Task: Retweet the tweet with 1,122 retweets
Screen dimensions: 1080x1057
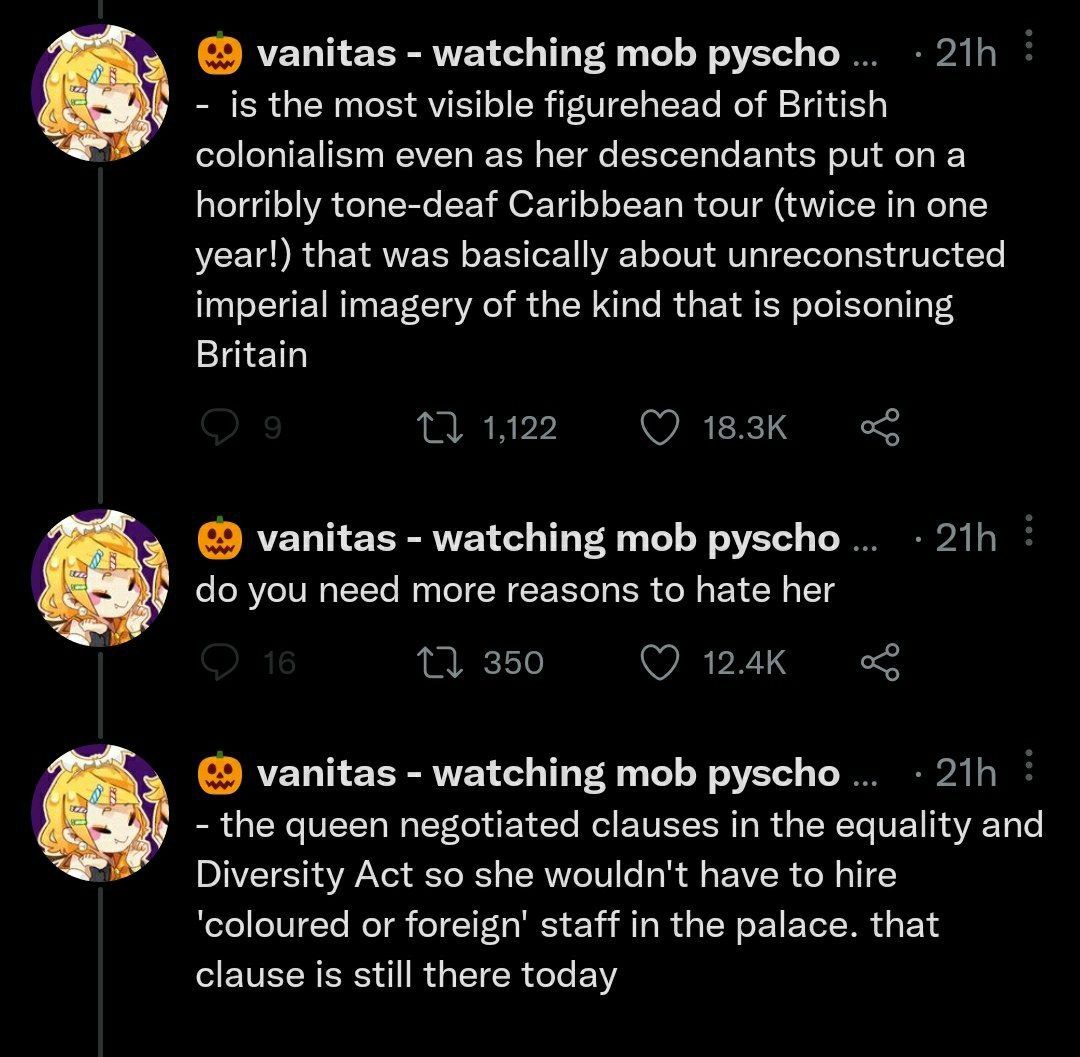Action: point(437,428)
